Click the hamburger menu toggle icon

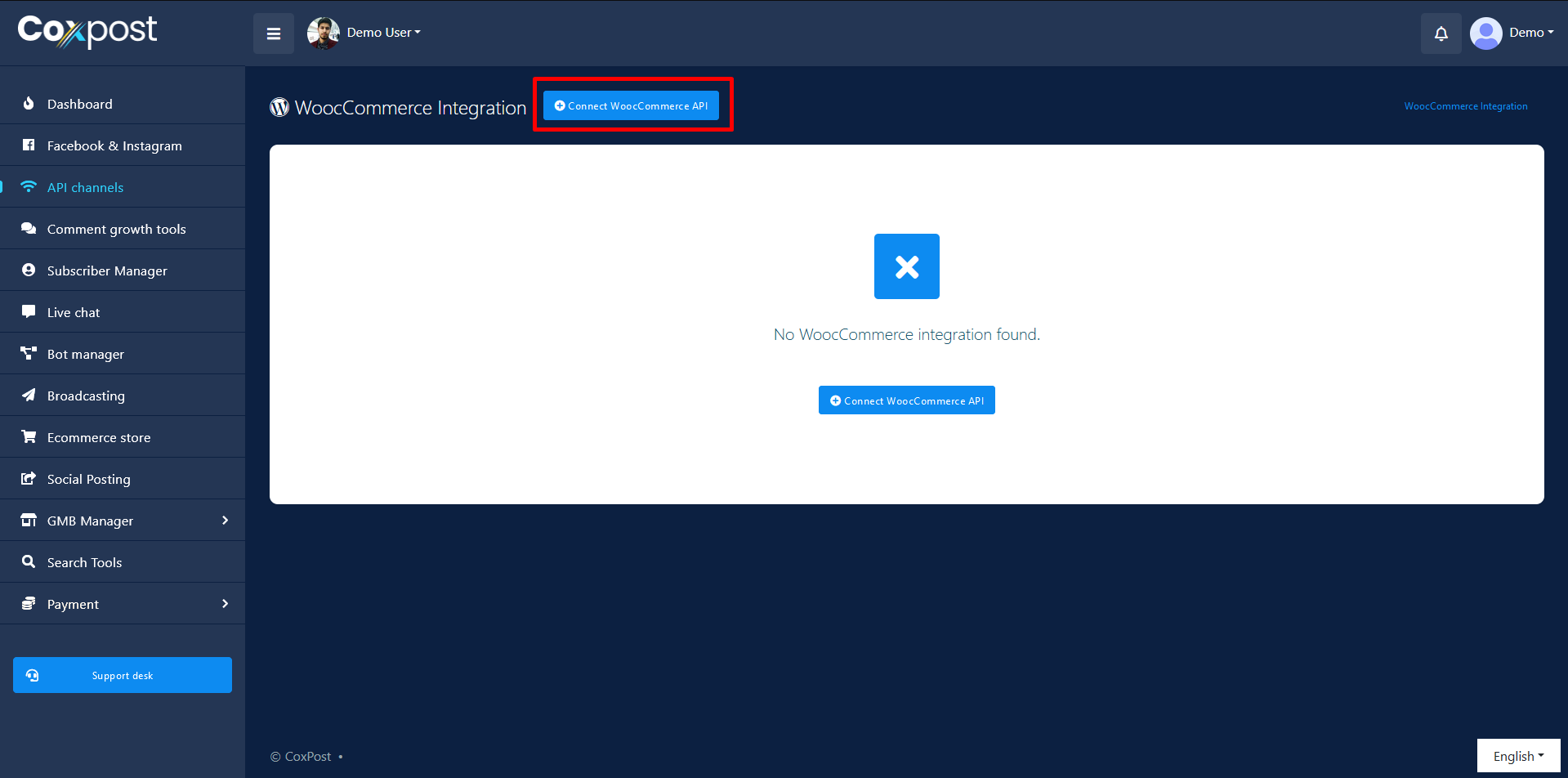click(274, 34)
